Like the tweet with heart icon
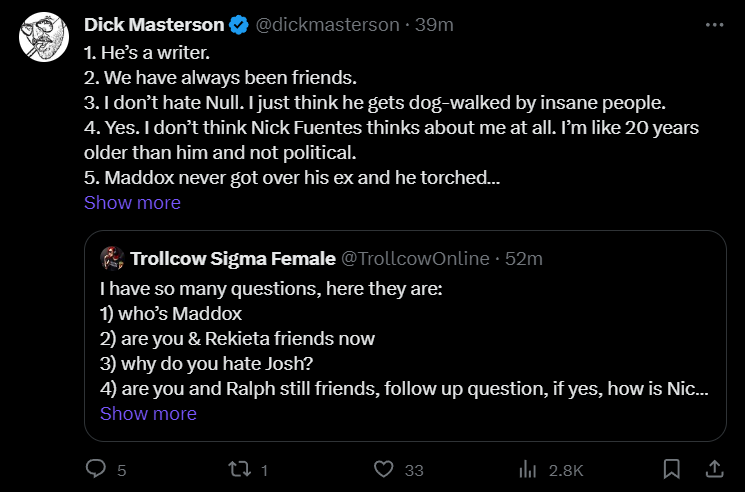 tap(383, 468)
